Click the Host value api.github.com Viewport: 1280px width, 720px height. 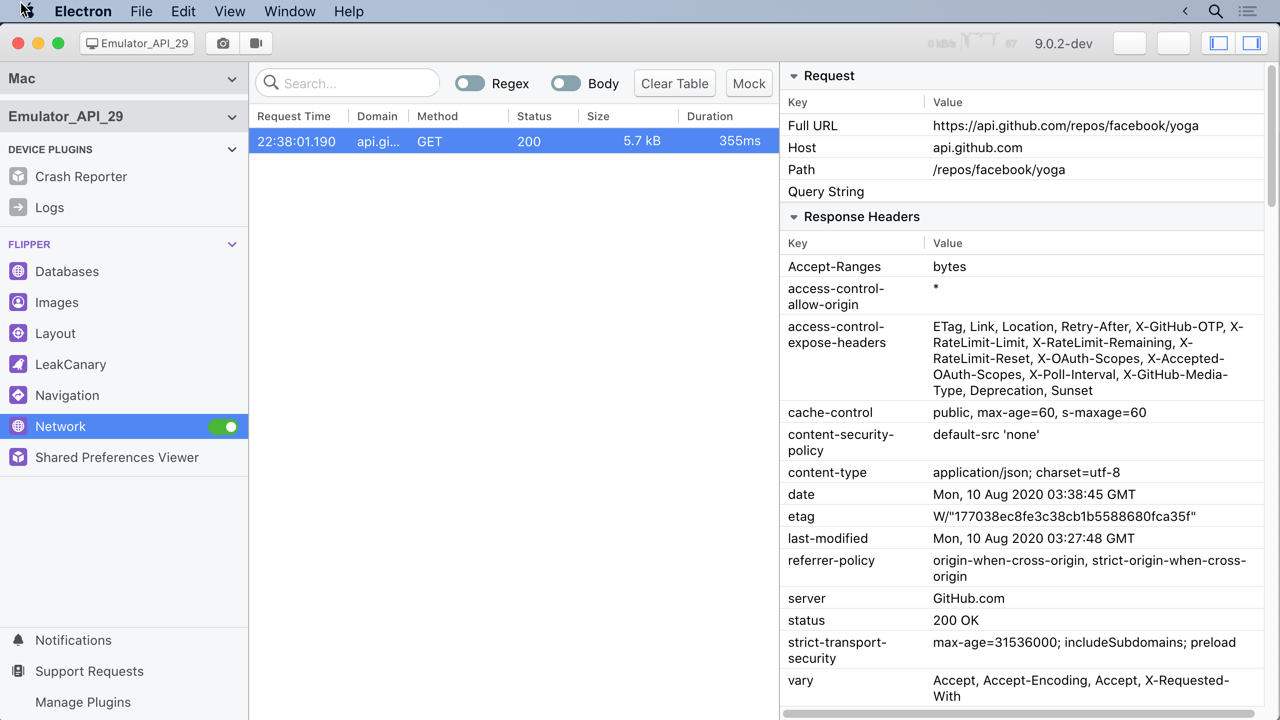(x=978, y=147)
